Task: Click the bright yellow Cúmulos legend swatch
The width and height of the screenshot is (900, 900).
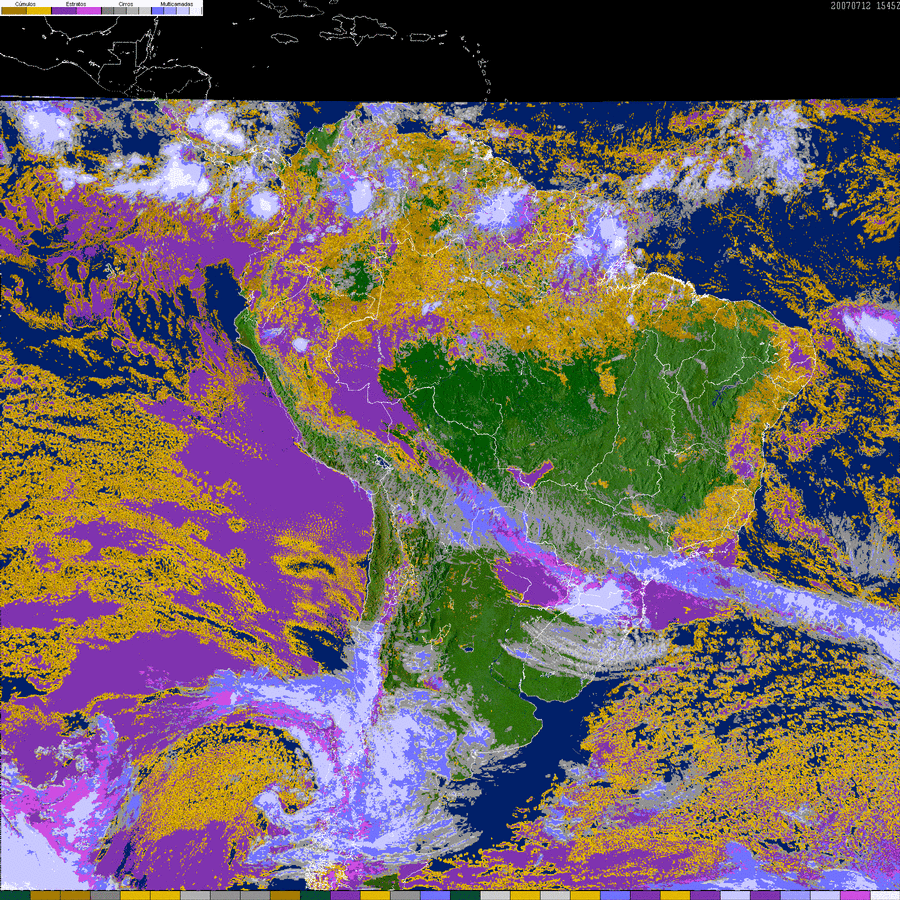Action: coord(39,10)
